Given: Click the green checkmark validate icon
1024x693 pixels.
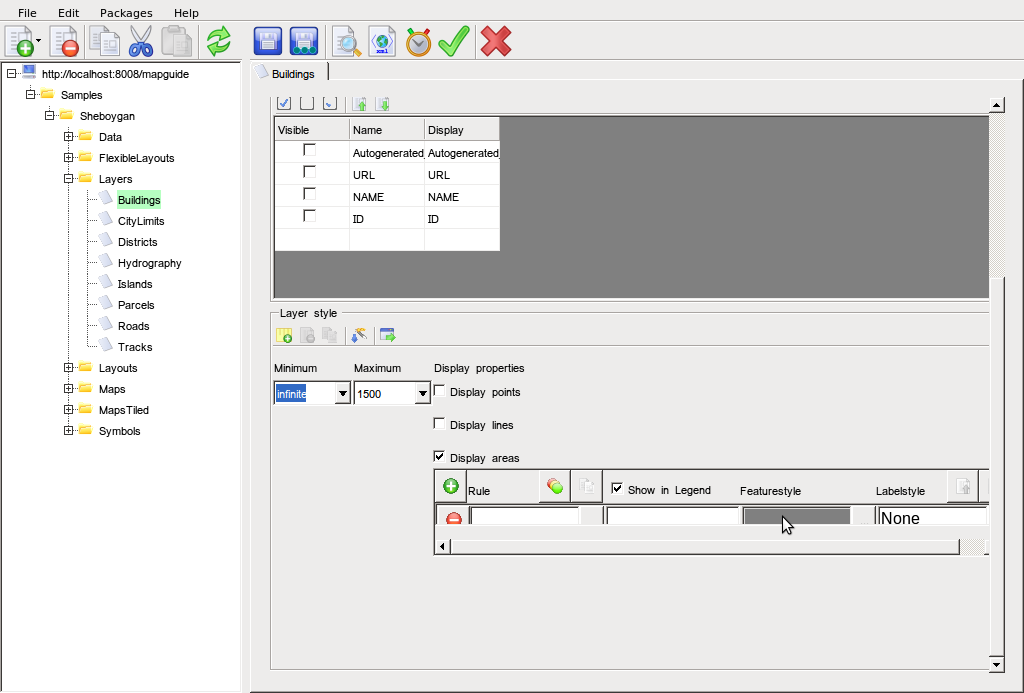Looking at the screenshot, I should (454, 41).
